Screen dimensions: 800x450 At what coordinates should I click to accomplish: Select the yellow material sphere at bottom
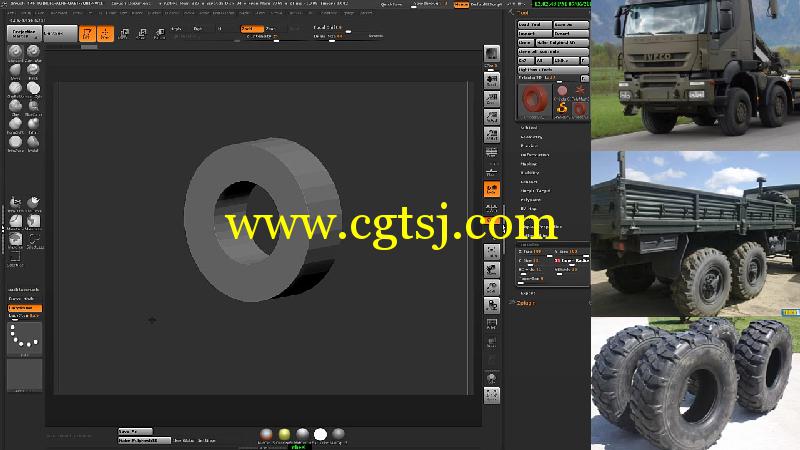click(x=285, y=434)
